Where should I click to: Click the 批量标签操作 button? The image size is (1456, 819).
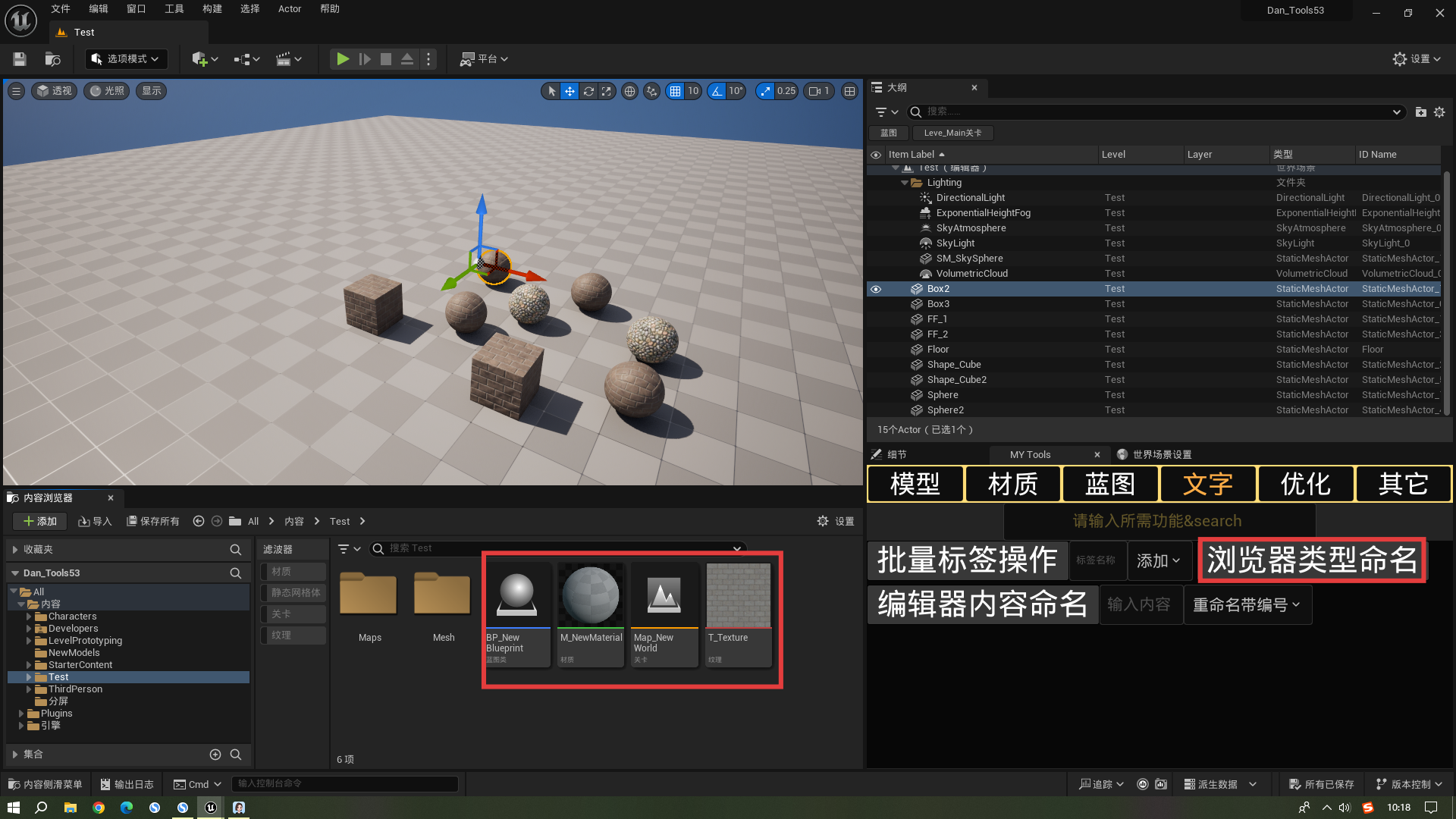click(x=968, y=560)
